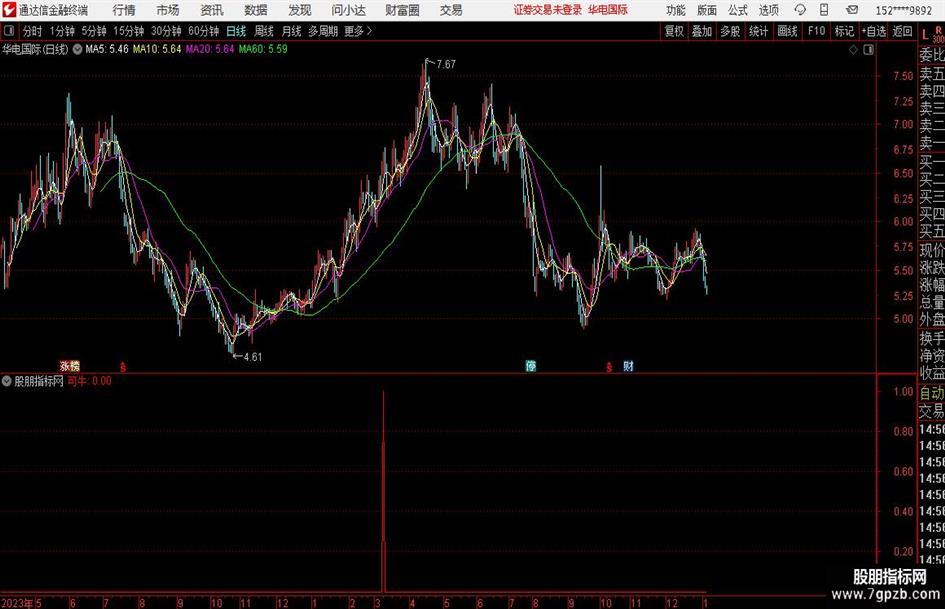The height and width of the screenshot is (609, 945).
Task: Click the red $ marker beside 财
Action: click(609, 366)
